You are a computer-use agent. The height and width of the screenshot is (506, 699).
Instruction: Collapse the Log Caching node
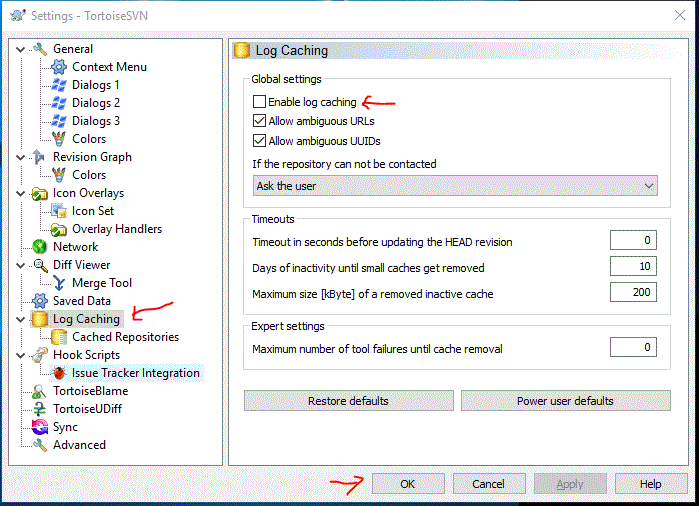point(21,319)
